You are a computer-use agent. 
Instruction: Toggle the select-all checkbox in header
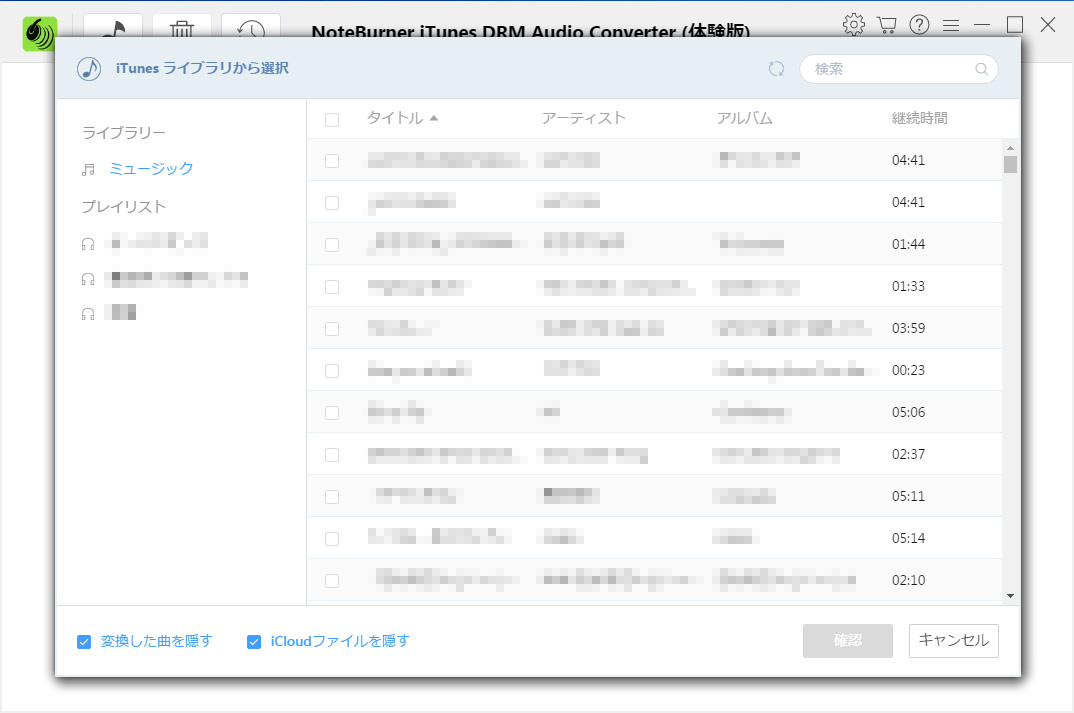pyautogui.click(x=332, y=120)
